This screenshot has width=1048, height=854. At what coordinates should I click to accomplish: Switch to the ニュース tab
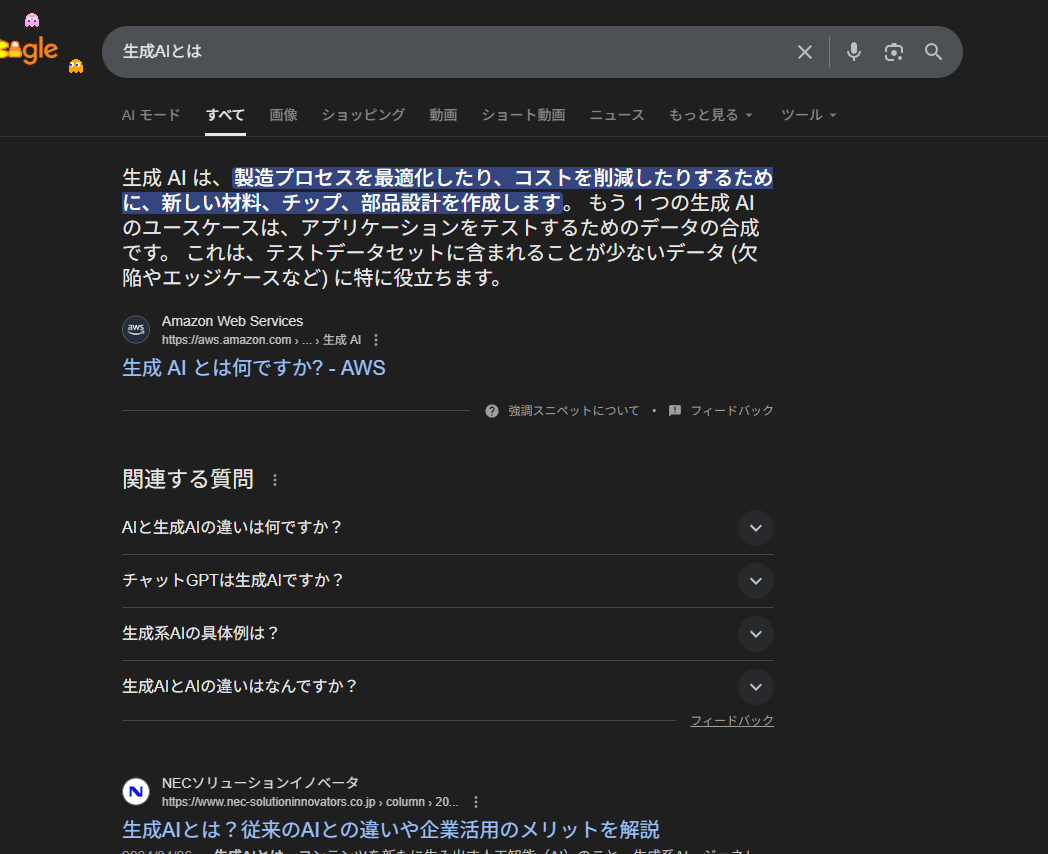click(617, 115)
